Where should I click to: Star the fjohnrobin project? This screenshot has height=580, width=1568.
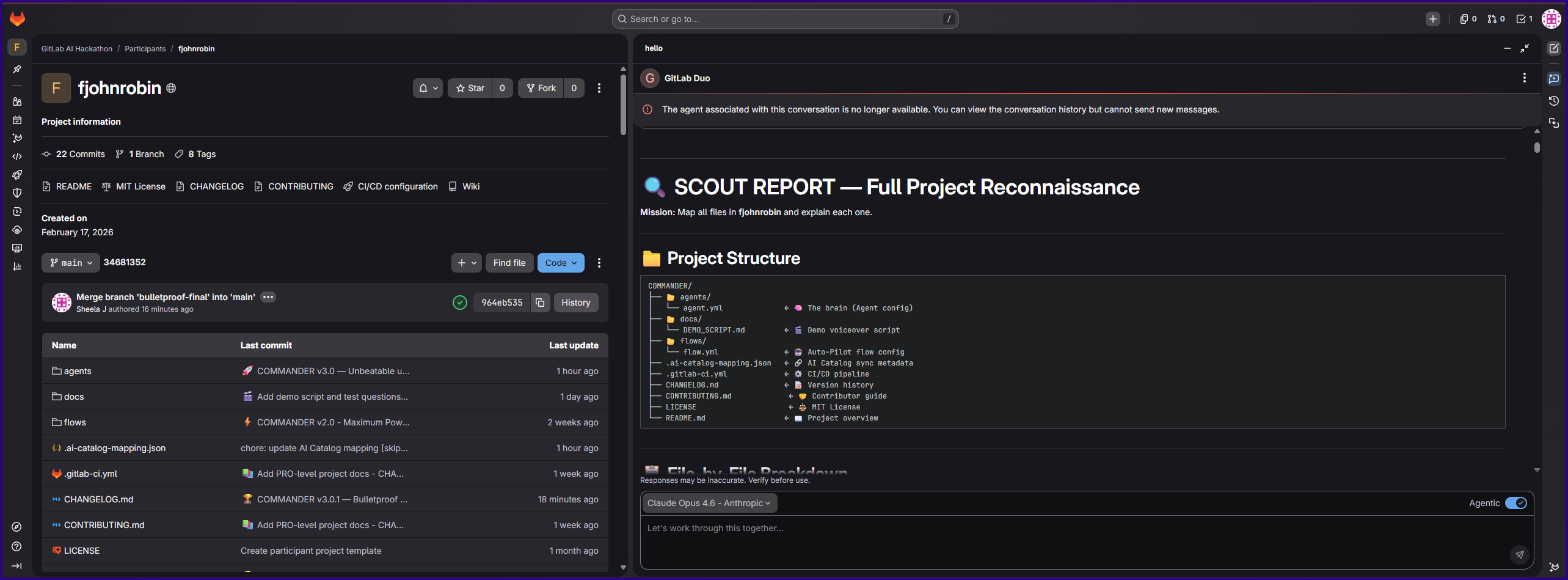(x=470, y=88)
